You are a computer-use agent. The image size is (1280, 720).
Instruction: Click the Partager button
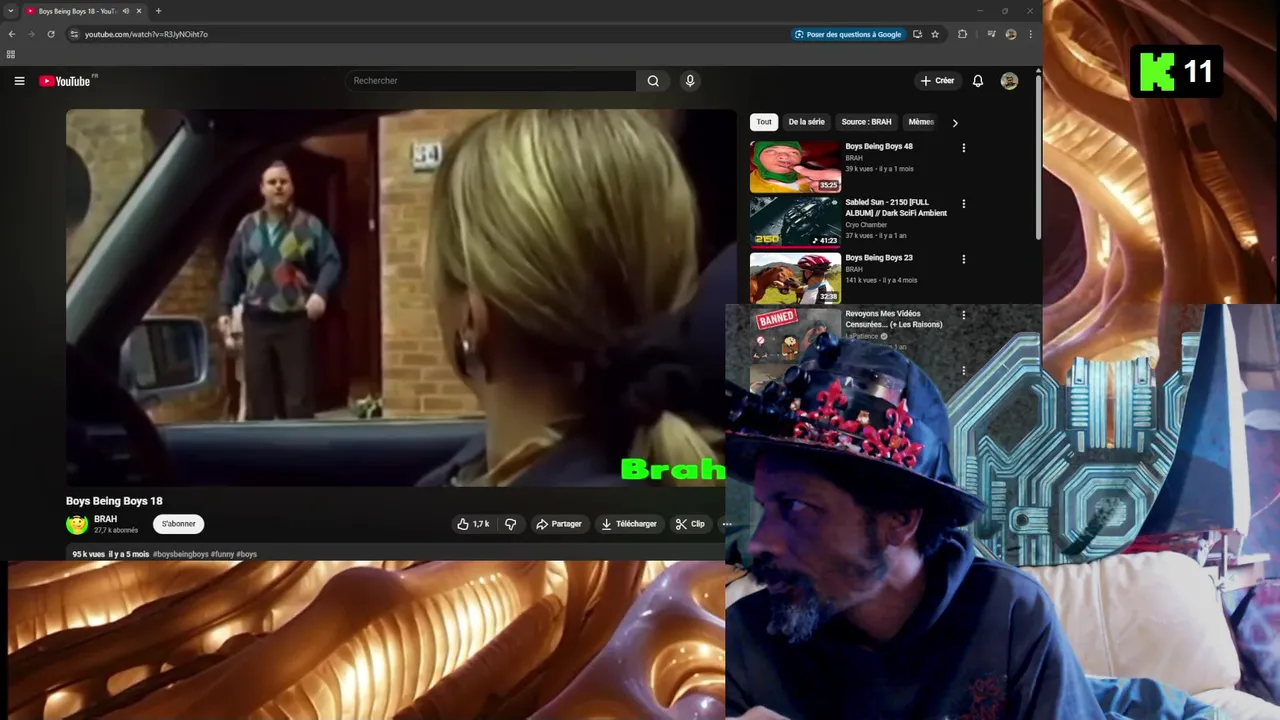click(558, 524)
